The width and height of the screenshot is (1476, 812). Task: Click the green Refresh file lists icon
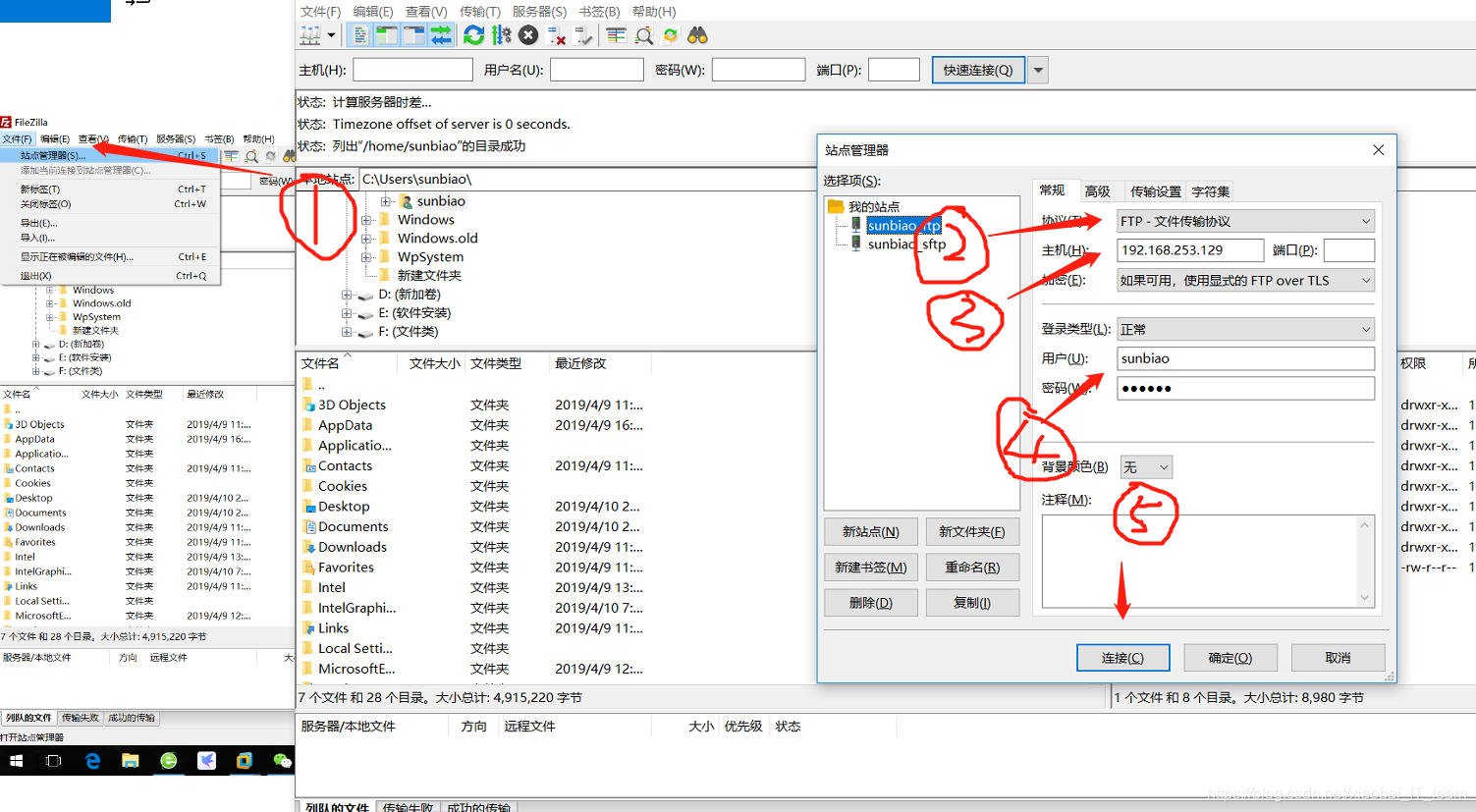coord(474,36)
